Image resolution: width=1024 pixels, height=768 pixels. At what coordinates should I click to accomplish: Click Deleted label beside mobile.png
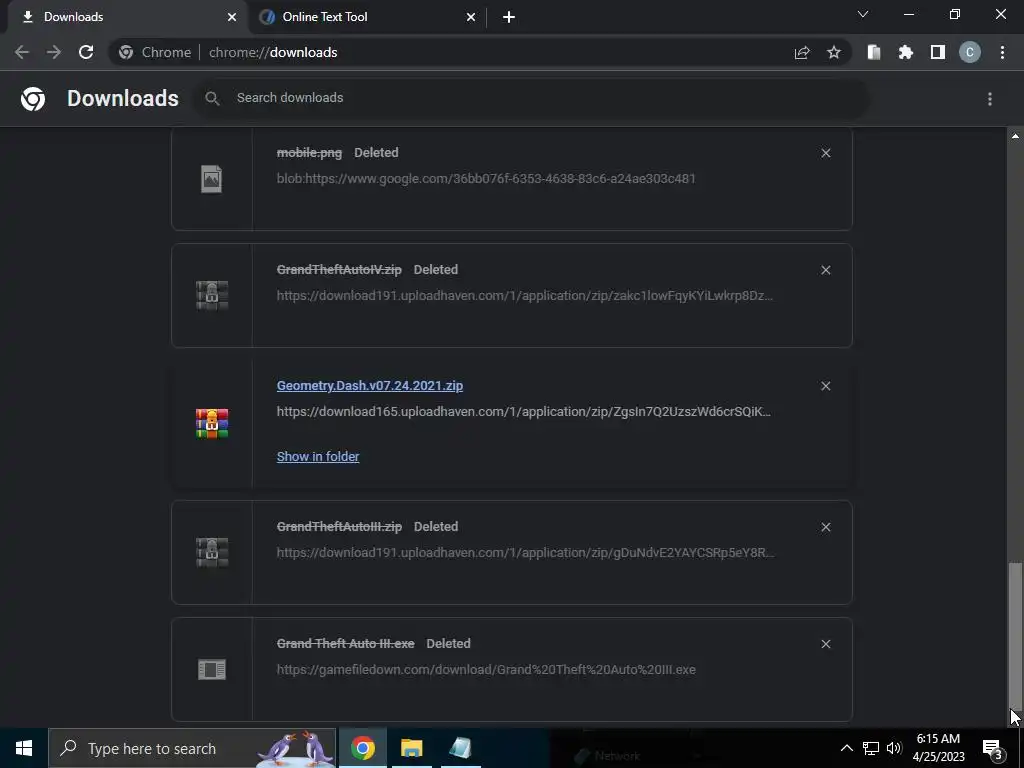click(376, 152)
